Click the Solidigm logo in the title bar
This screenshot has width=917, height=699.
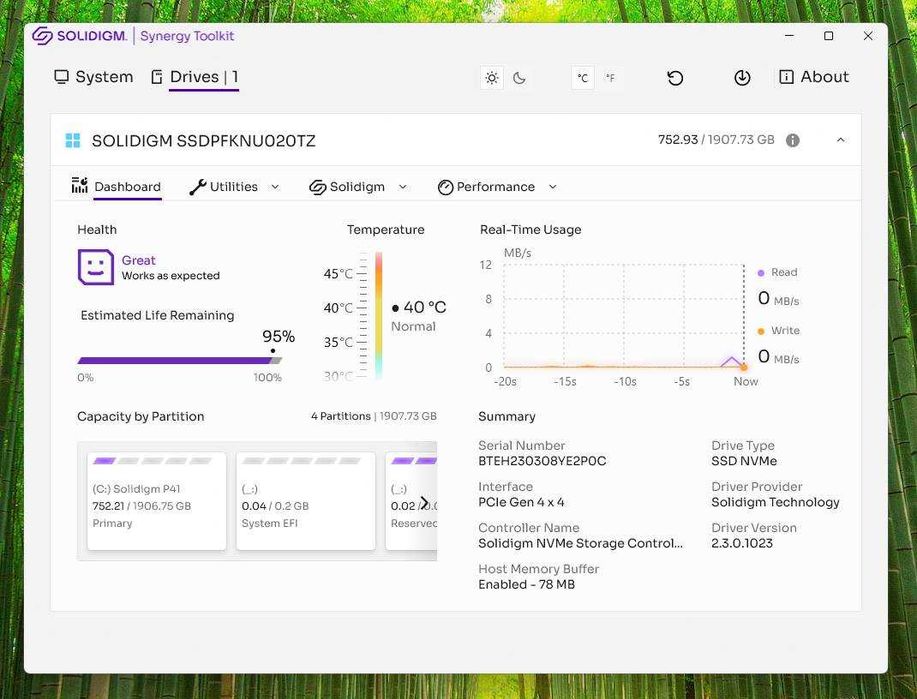click(80, 36)
